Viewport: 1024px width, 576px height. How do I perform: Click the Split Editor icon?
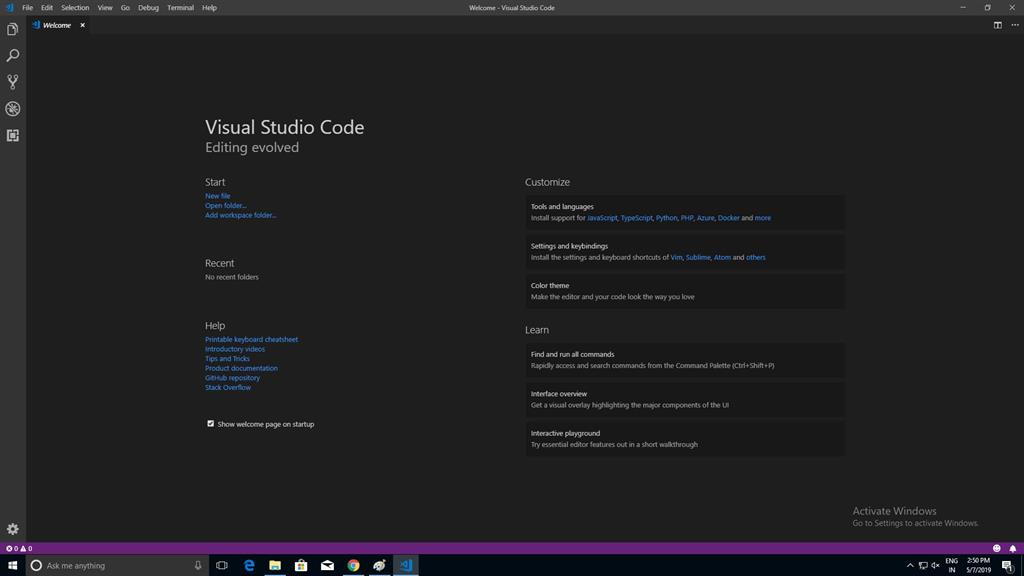997,25
